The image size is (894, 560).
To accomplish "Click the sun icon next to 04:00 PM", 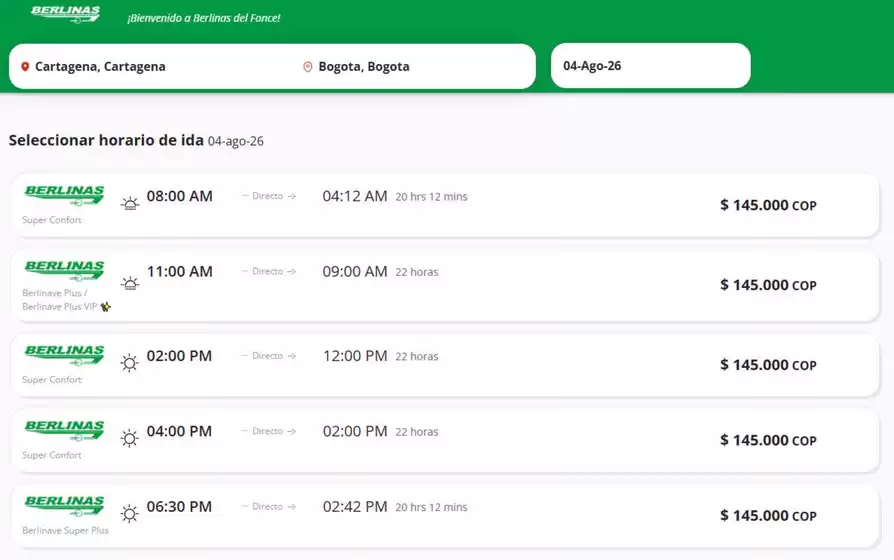I will coord(129,438).
